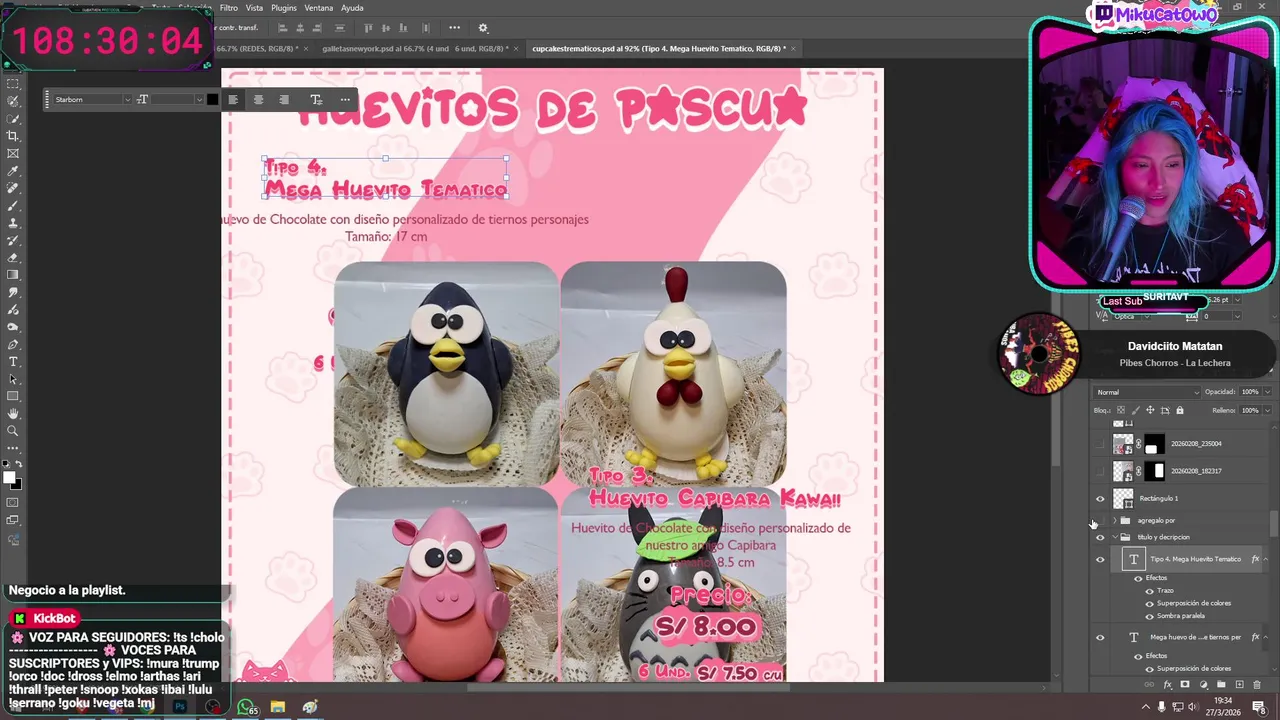1280x720 pixels.
Task: Select the Eraser tool
Action: pyautogui.click(x=13, y=257)
